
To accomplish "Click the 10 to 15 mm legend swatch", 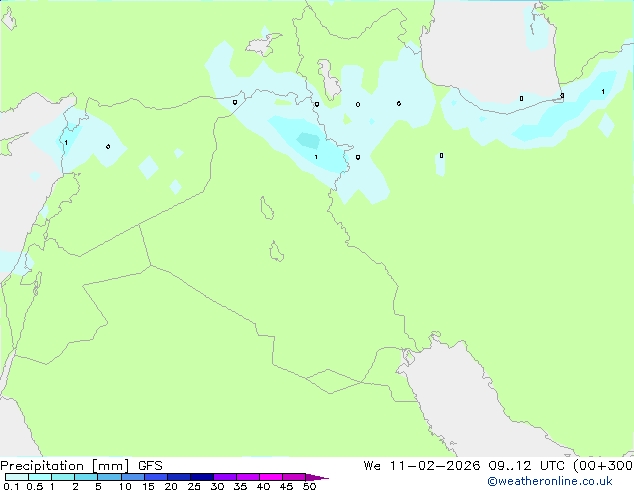I will 132,477.
